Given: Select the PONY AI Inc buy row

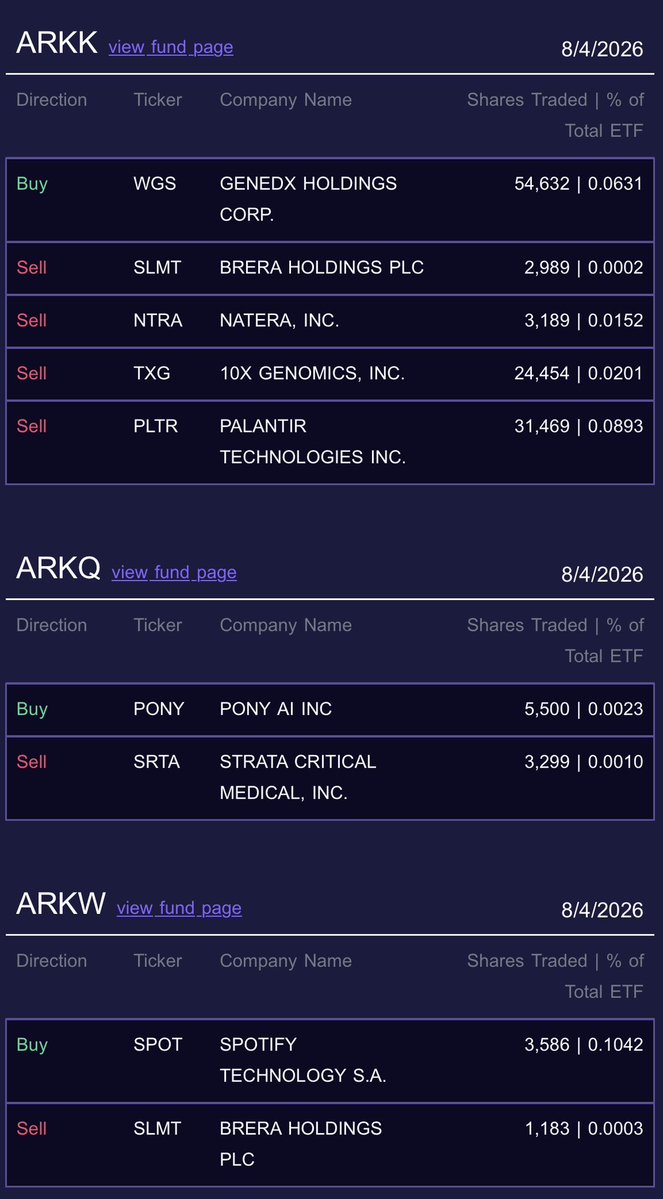Looking at the screenshot, I should [330, 710].
